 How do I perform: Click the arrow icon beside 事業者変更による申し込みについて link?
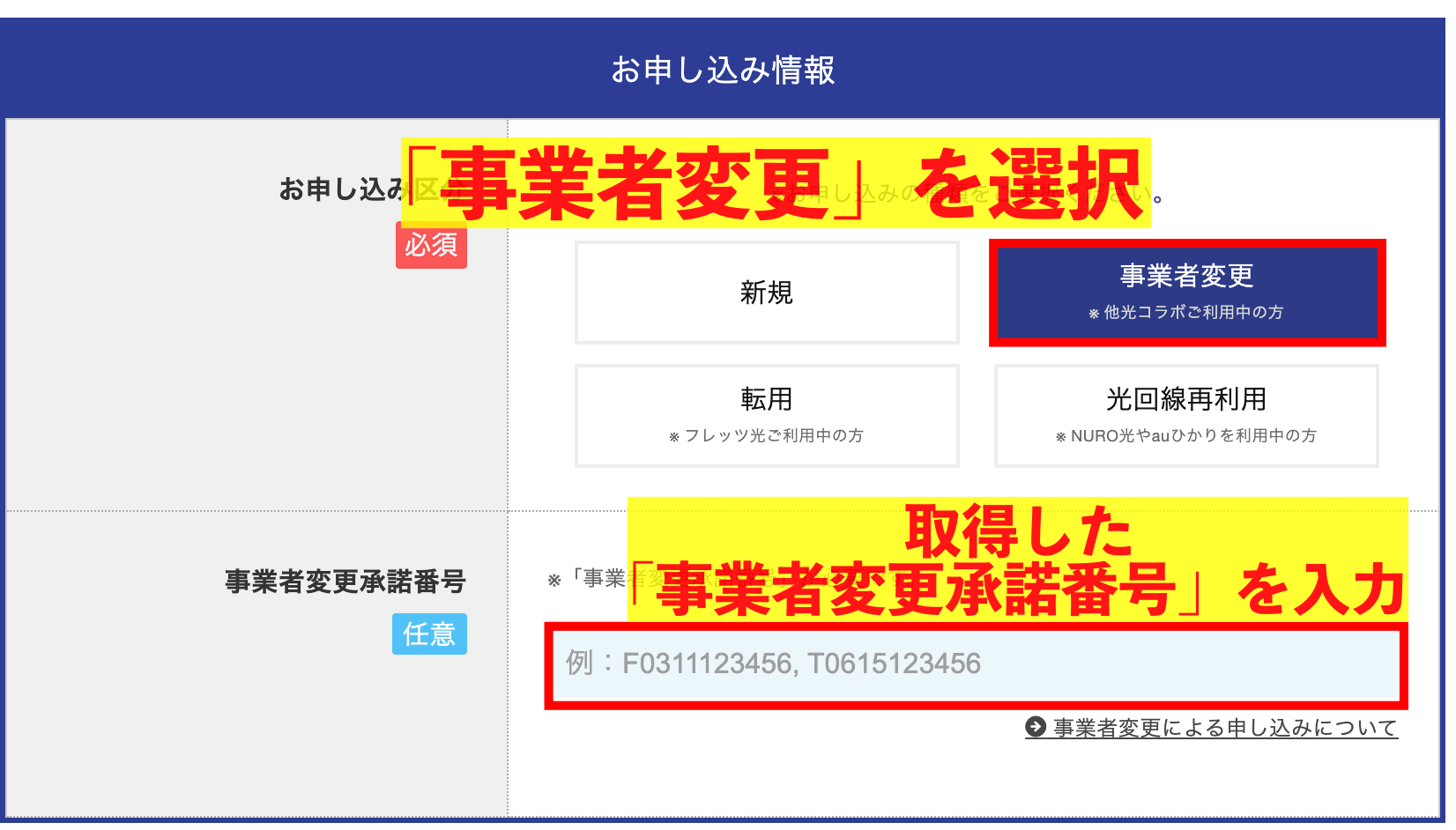point(1035,729)
